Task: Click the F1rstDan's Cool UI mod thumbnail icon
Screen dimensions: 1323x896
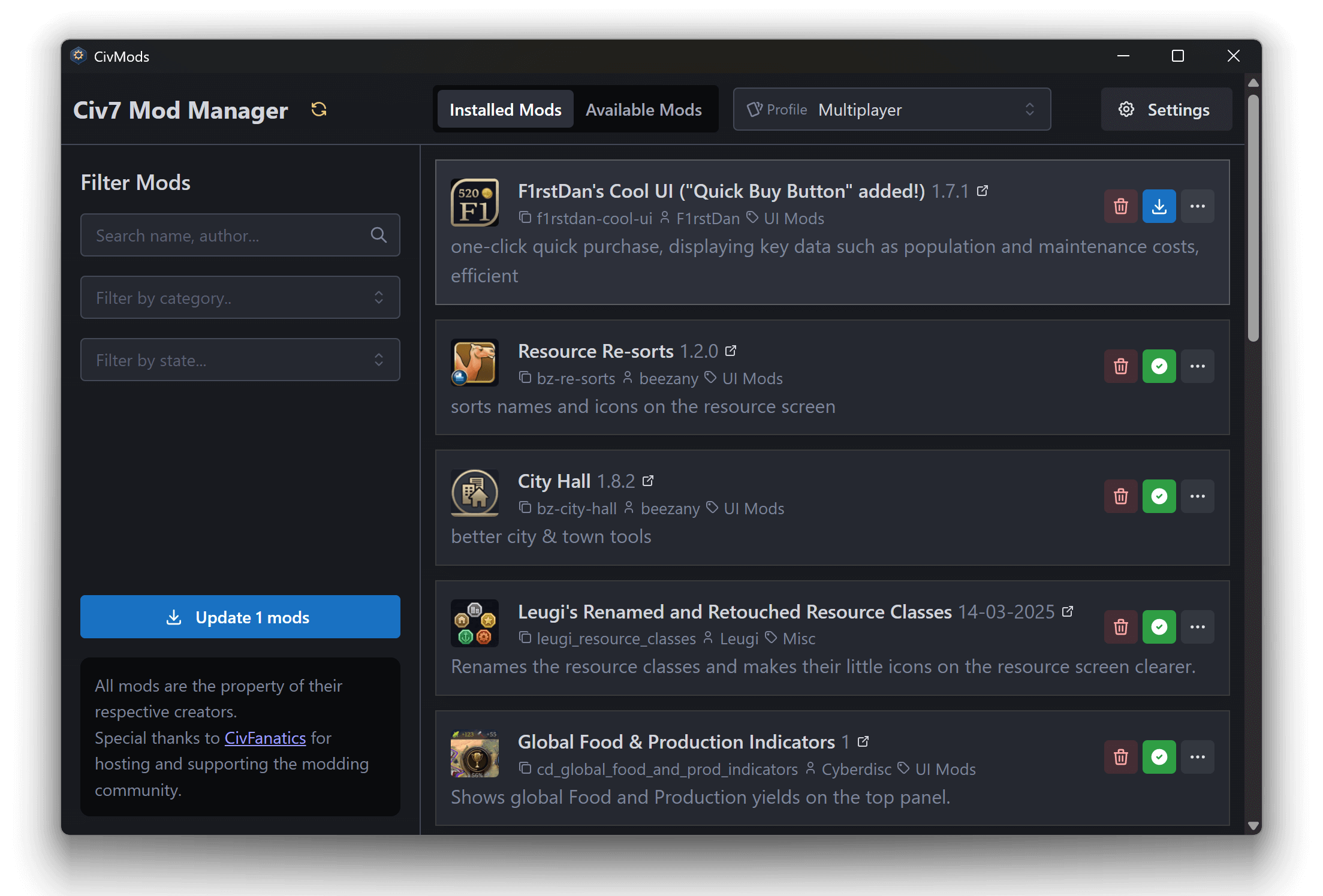Action: [475, 202]
